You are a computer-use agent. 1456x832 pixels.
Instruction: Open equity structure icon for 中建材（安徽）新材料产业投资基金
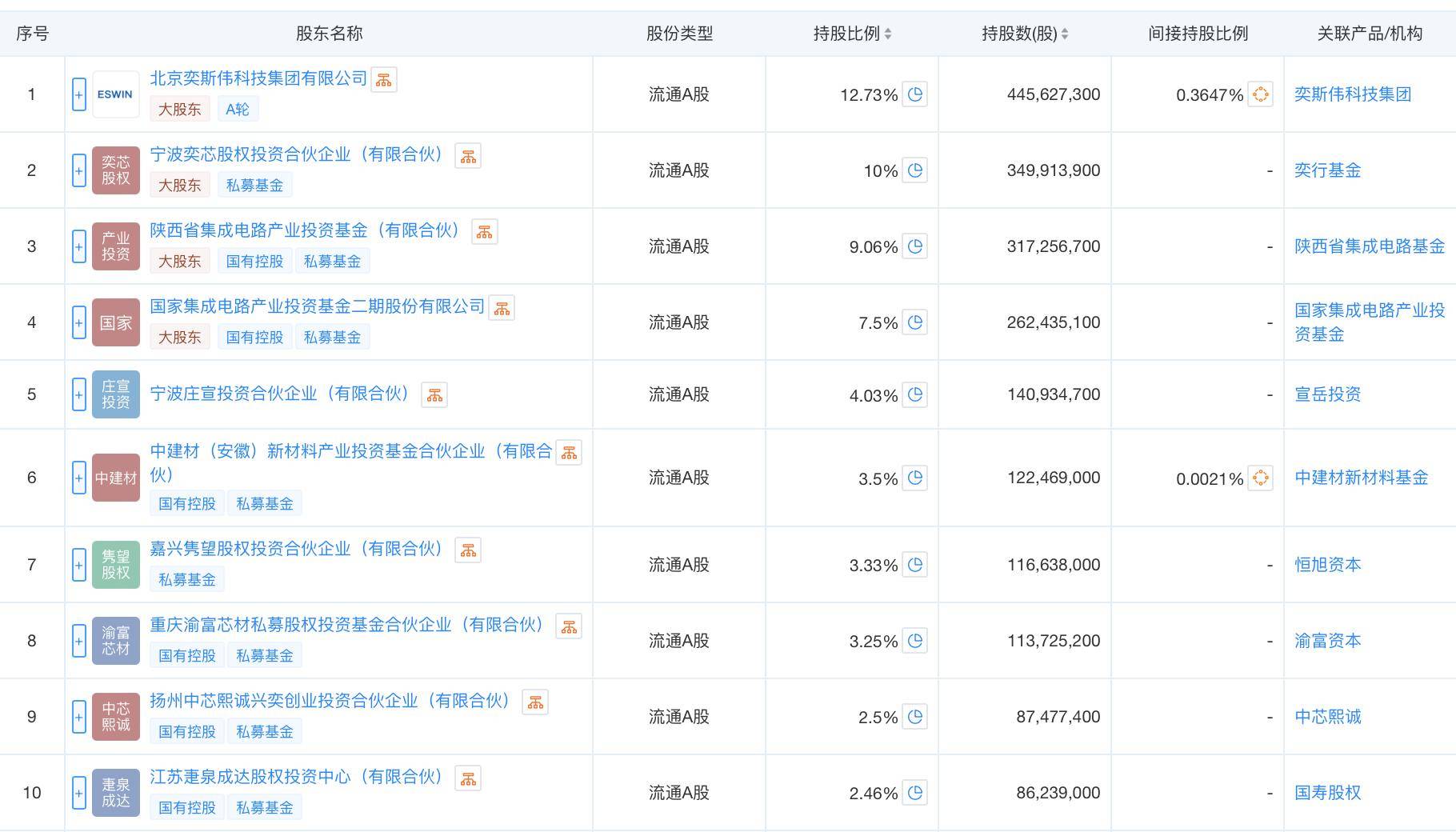569,453
